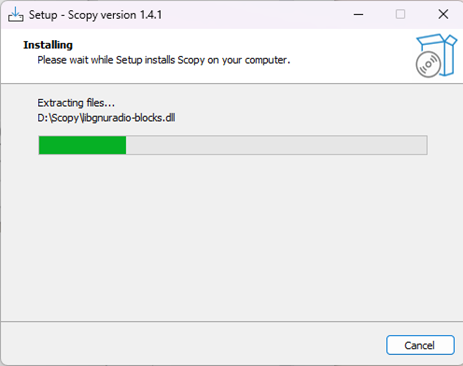
Task: Click the Setup download icon in title bar
Action: click(15, 14)
